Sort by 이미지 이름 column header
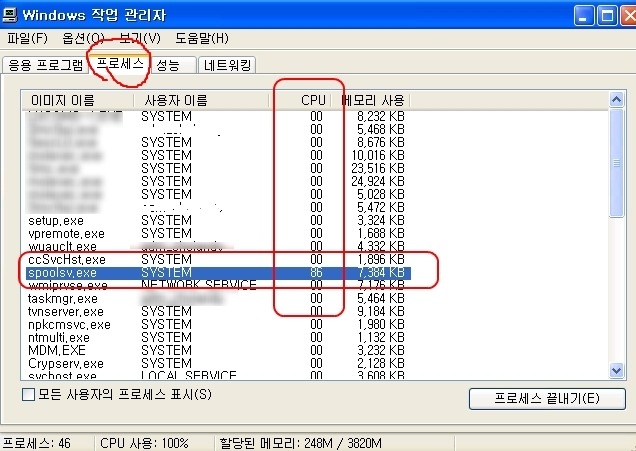Viewport: 636px width, 451px height. click(78, 100)
